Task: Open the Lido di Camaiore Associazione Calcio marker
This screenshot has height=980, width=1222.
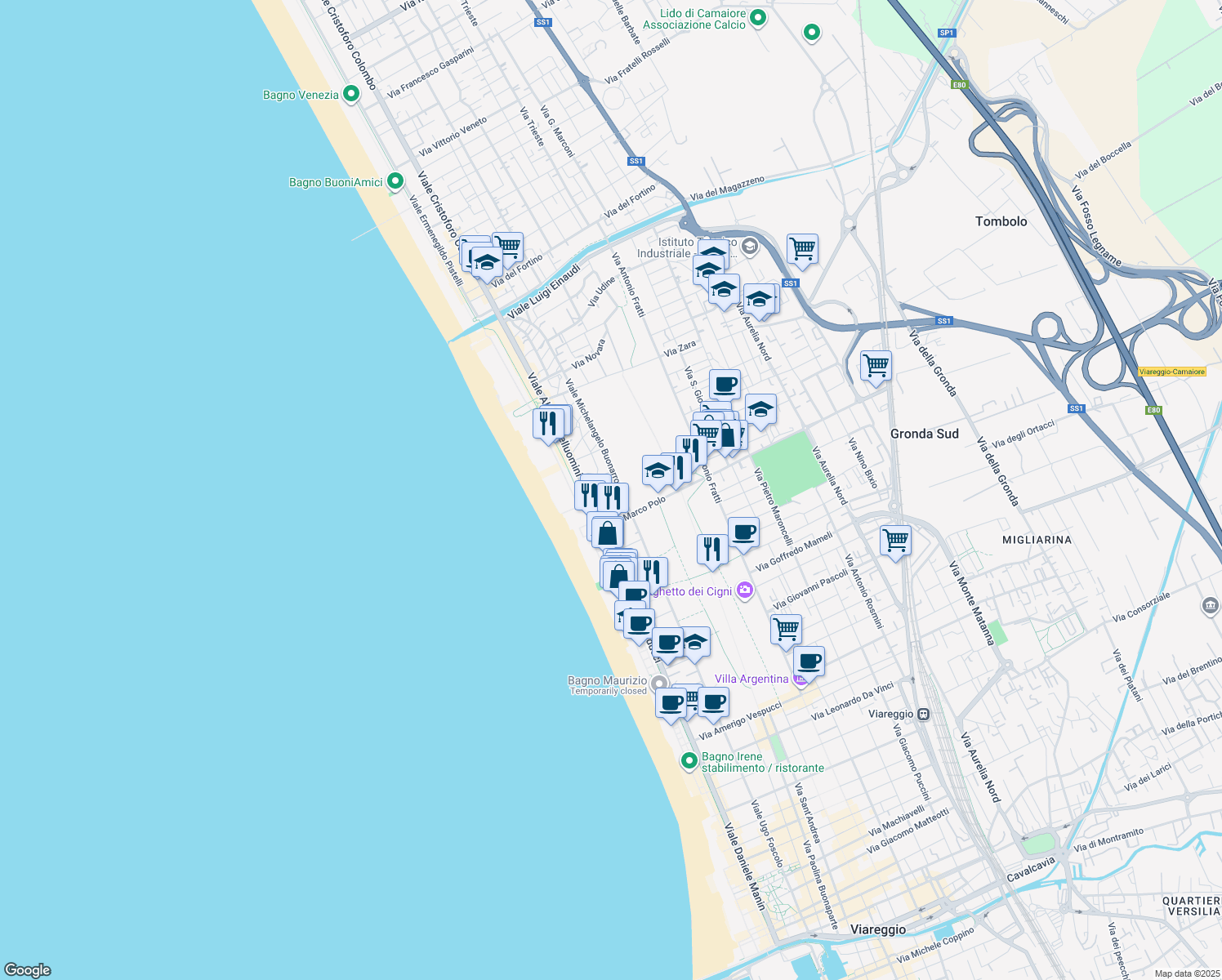Action: click(758, 18)
